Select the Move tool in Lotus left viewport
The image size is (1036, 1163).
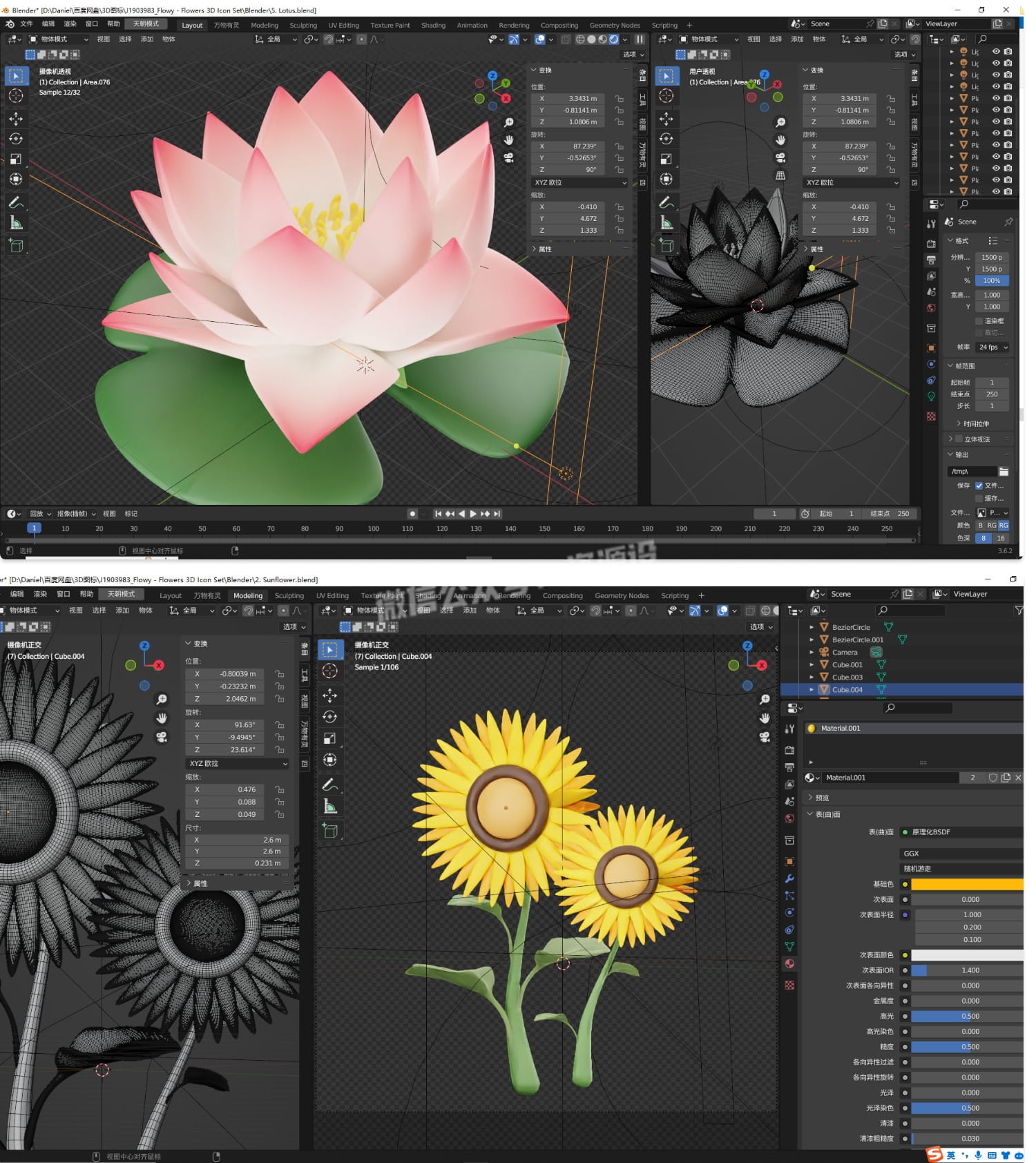[16, 119]
